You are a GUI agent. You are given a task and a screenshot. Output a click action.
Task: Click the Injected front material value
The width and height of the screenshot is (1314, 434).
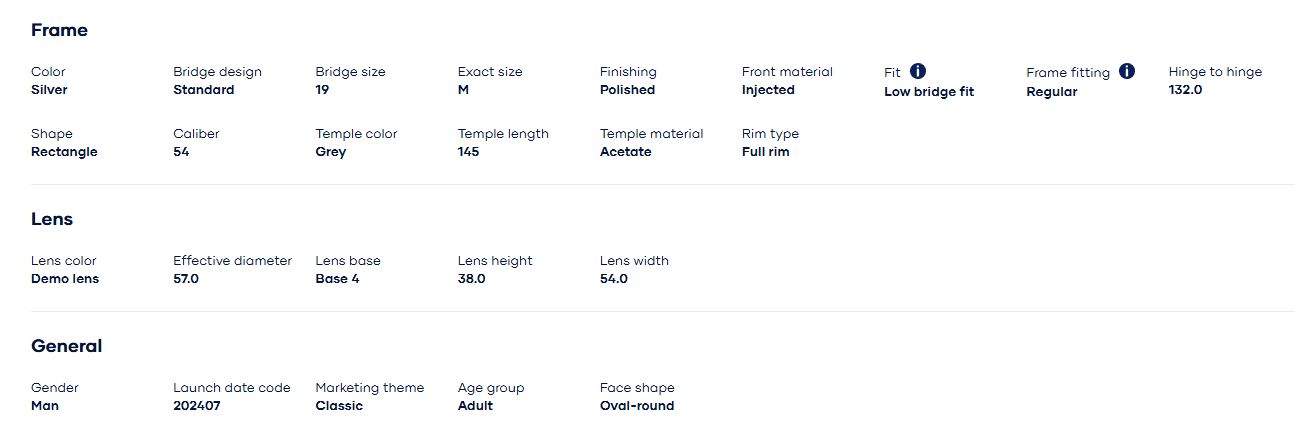click(x=768, y=90)
